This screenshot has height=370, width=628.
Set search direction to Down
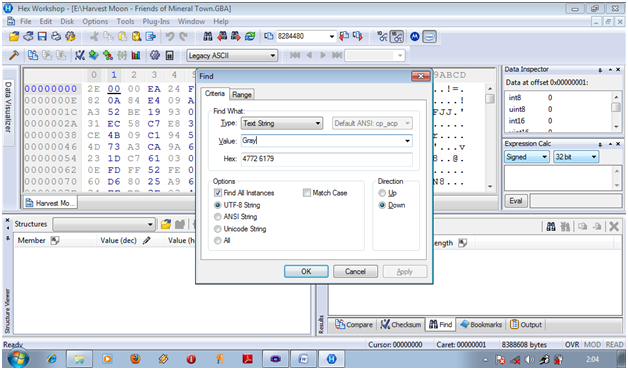tap(382, 205)
